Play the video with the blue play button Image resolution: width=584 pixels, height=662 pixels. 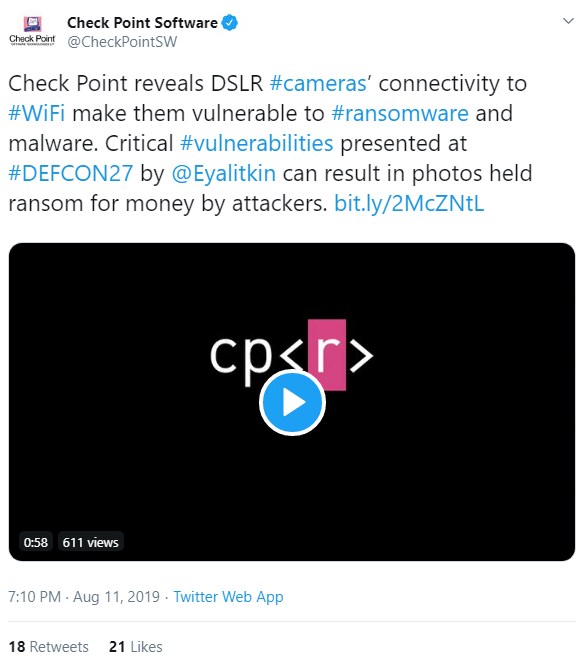(x=292, y=403)
